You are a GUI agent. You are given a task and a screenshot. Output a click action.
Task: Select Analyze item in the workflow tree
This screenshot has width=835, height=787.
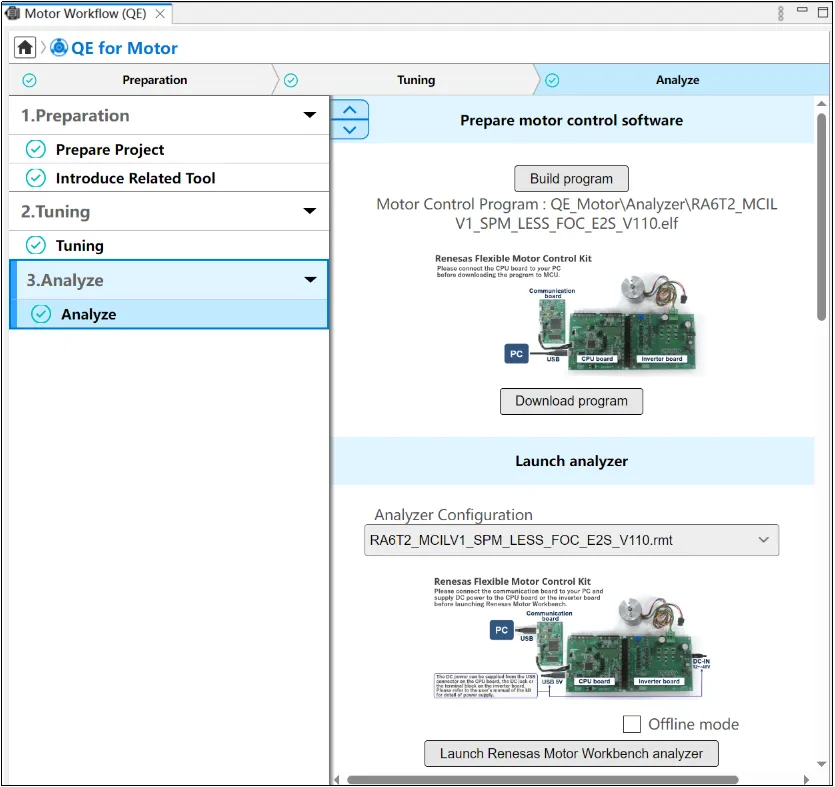coord(88,314)
